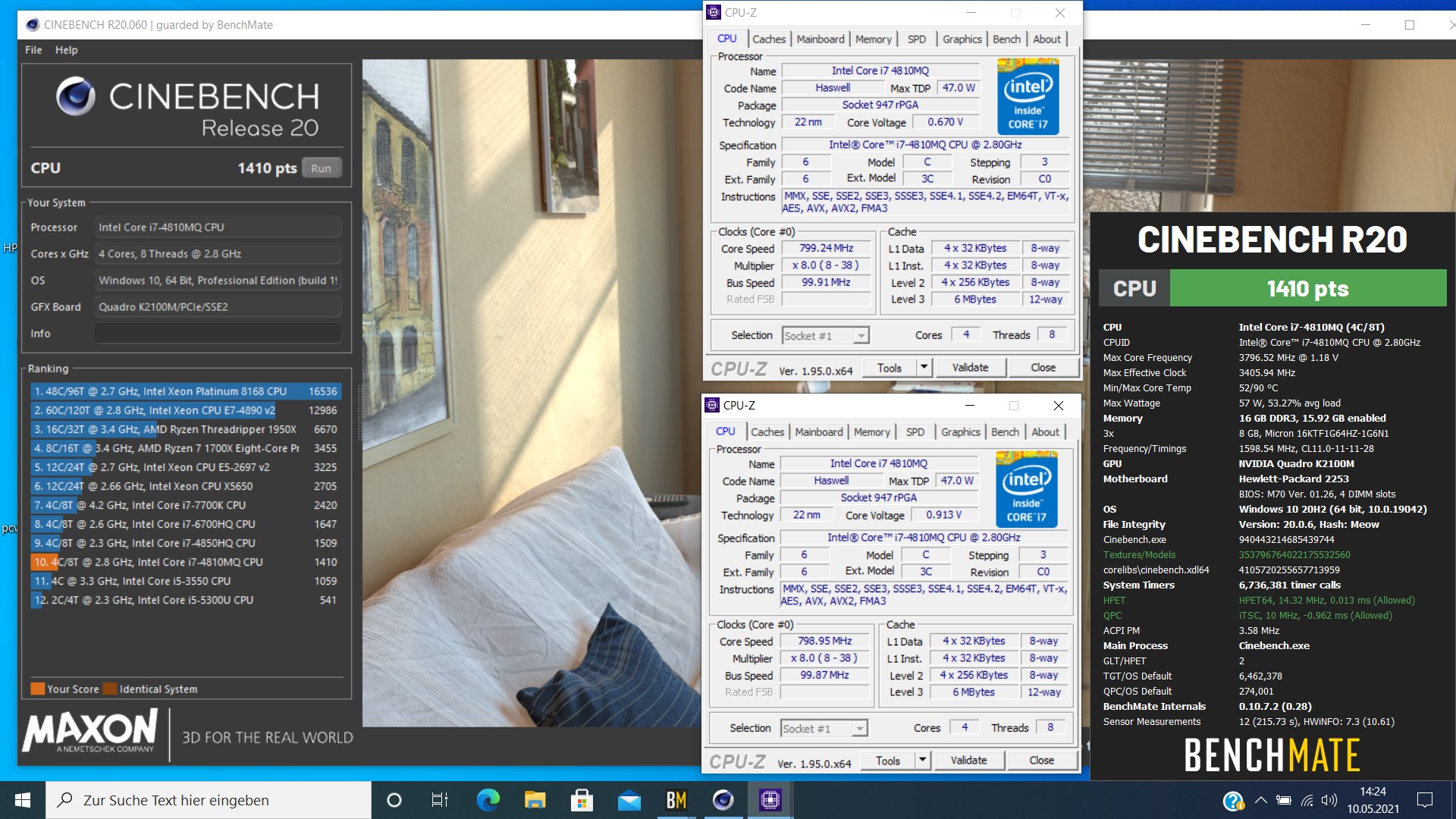Expand Socket #1 selection in lower CPU-Z

coord(860,729)
